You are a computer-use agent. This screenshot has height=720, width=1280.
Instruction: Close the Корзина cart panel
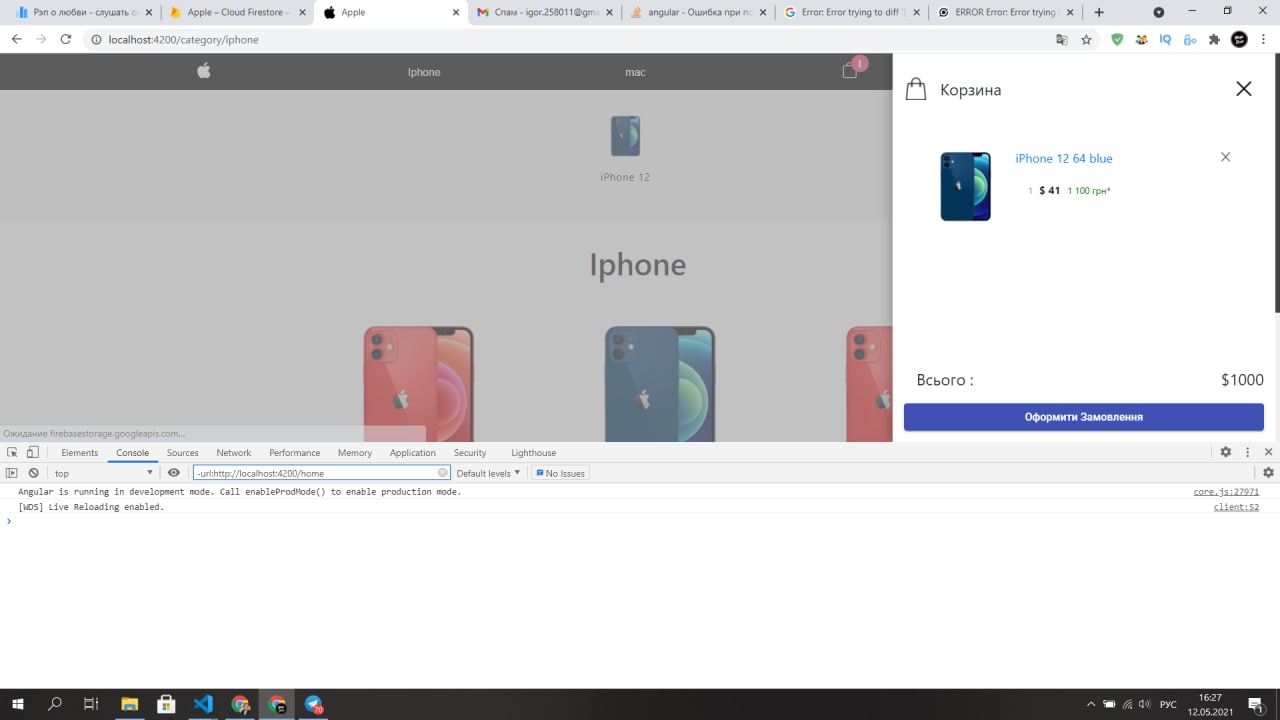1244,89
